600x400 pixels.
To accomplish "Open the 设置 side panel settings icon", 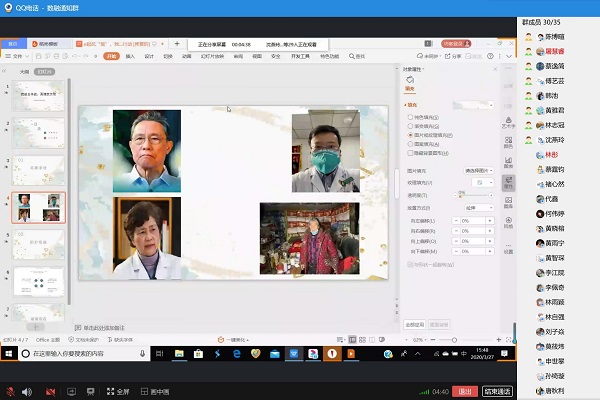I will (509, 248).
